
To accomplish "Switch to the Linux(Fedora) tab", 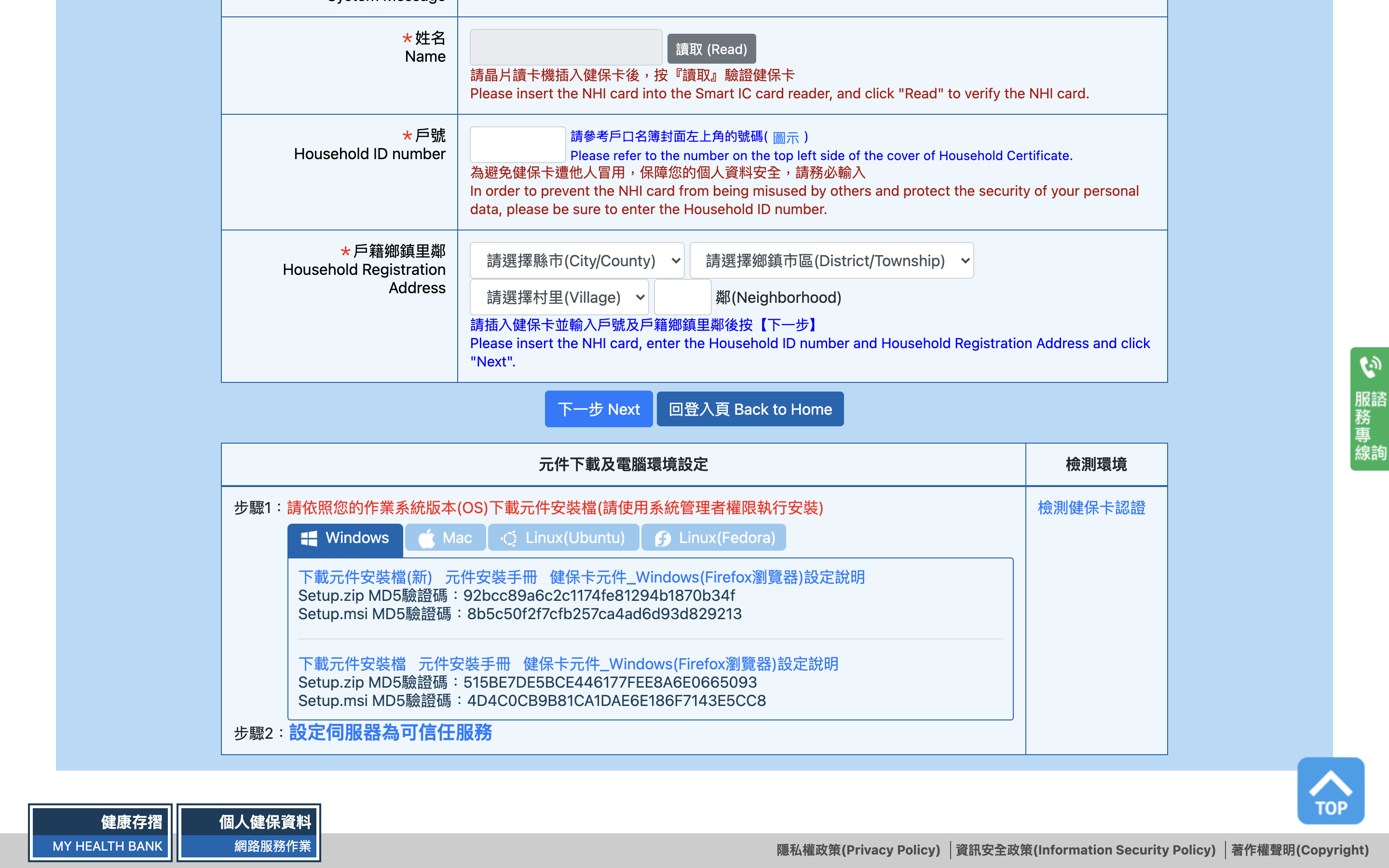I will tap(713, 538).
